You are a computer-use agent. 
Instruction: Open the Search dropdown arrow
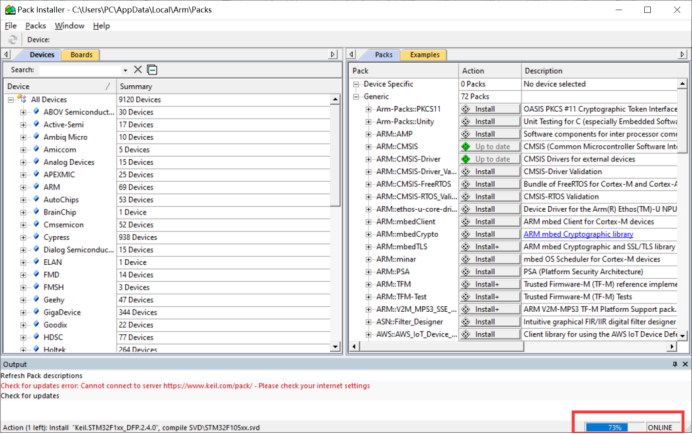[125, 70]
